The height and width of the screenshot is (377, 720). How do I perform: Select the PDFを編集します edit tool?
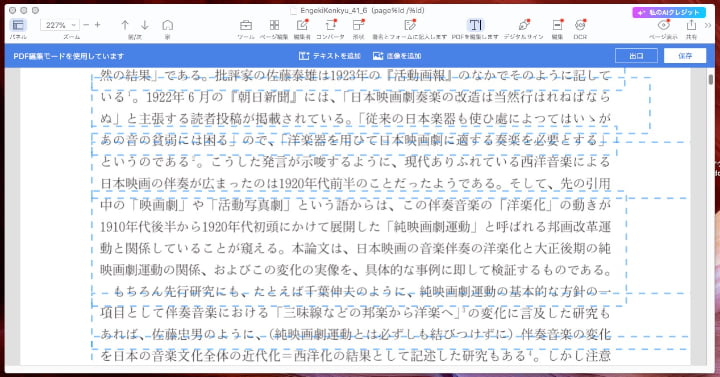[x=475, y=25]
